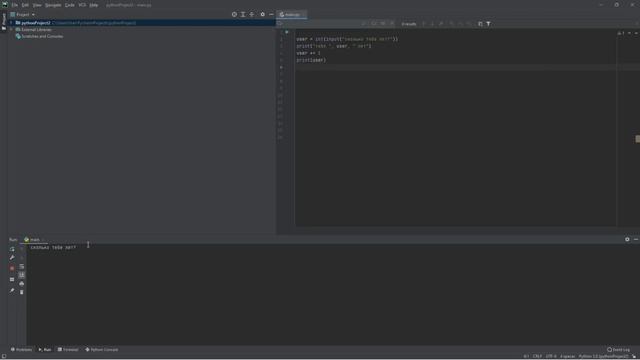
Task: Click the print(user) code line
Action: click(x=311, y=60)
